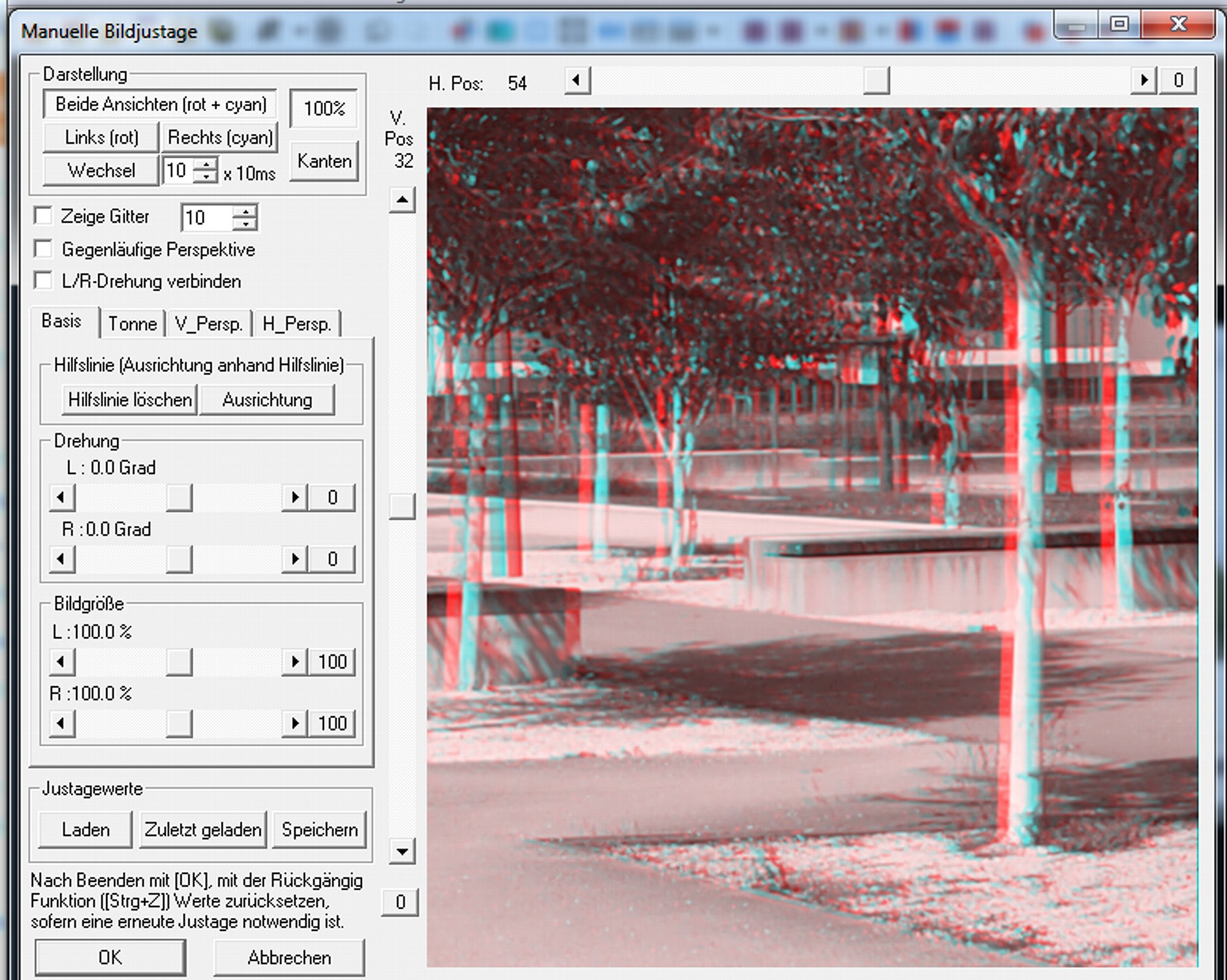The image size is (1227, 980).
Task: Reset H. Pos with 0 button
Action: coord(1178,80)
